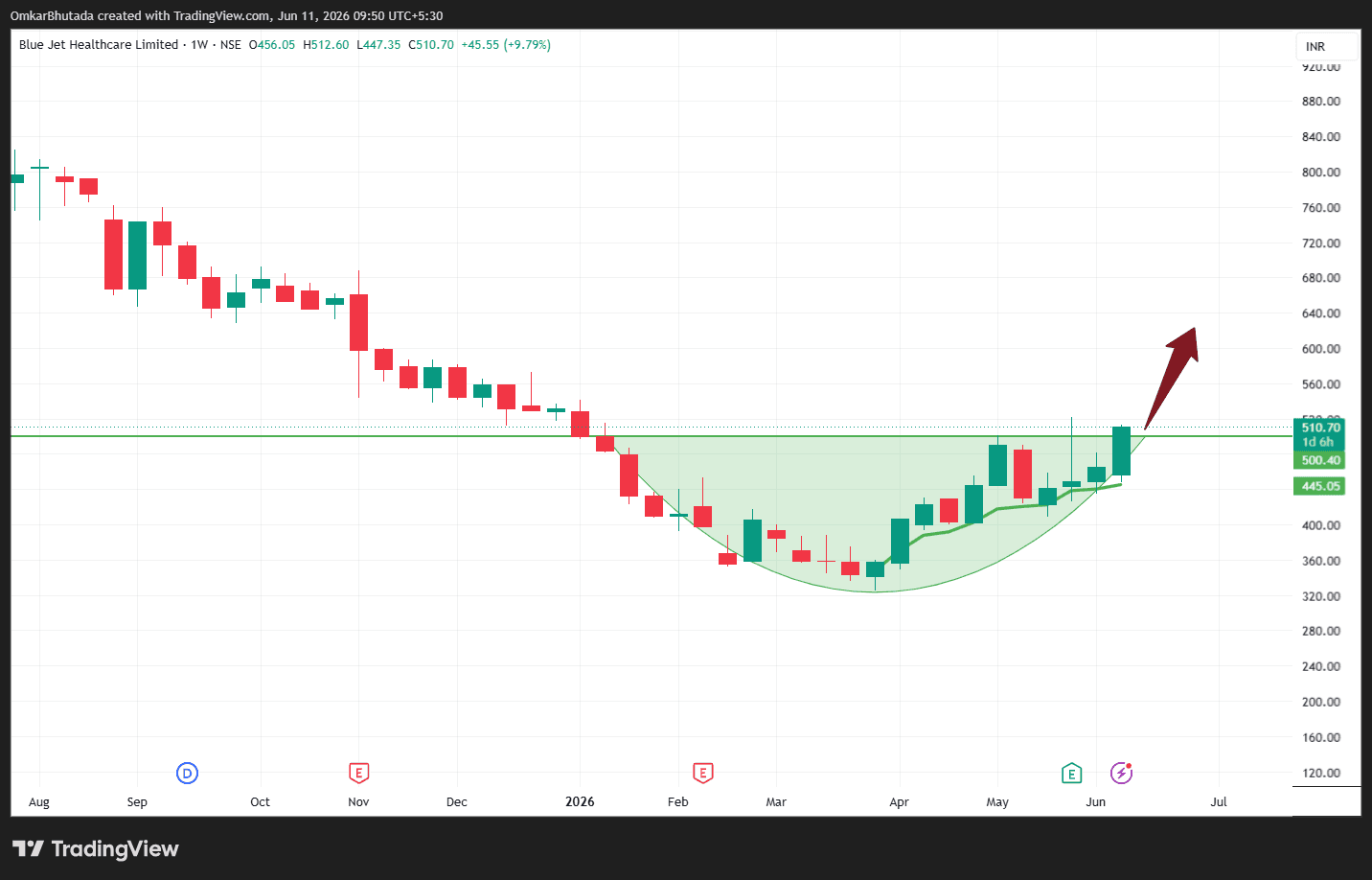This screenshot has width=1372, height=880.
Task: Click the TradingView logo at the bottom left
Action: point(95,848)
